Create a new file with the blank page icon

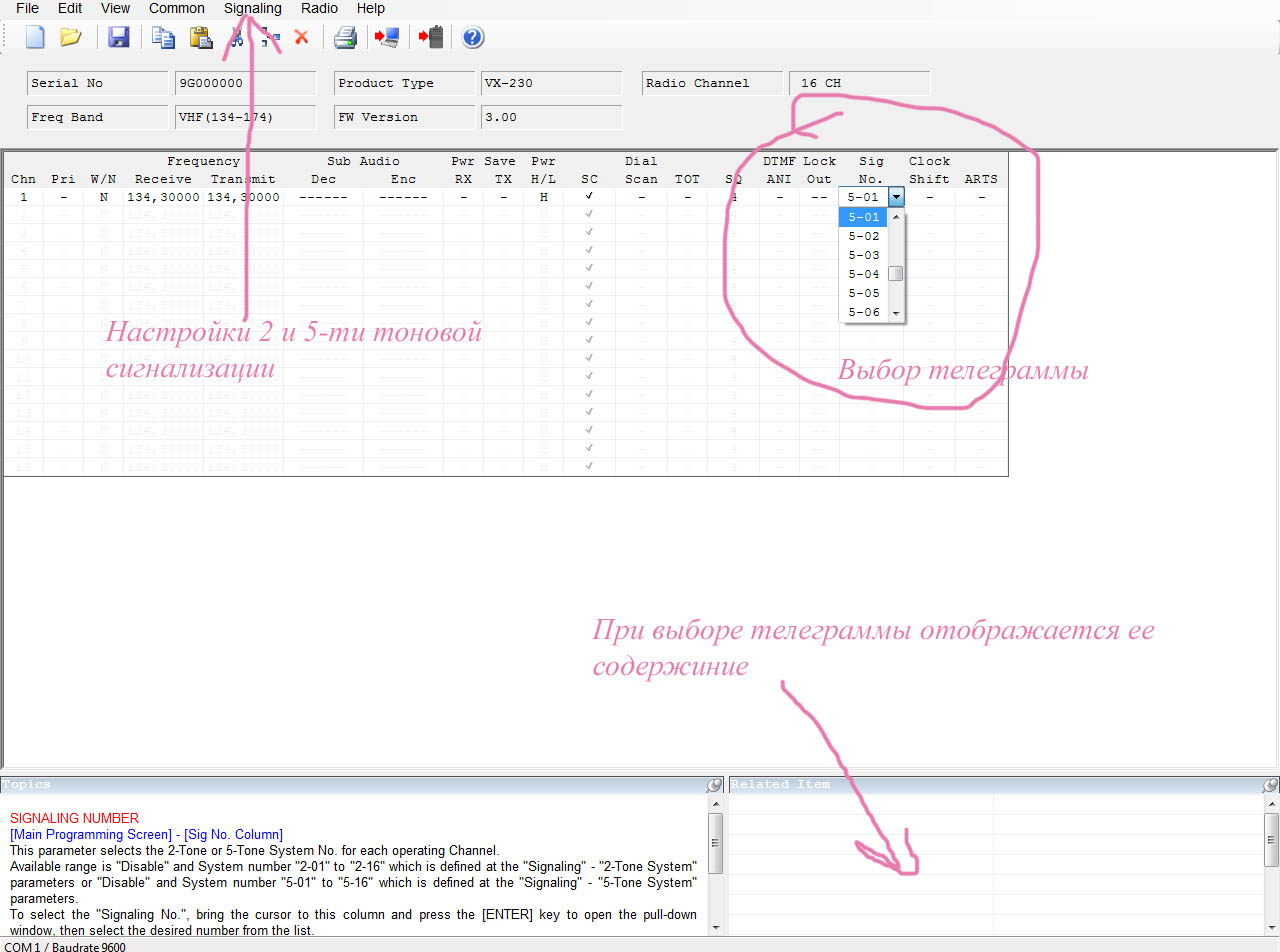[36, 38]
